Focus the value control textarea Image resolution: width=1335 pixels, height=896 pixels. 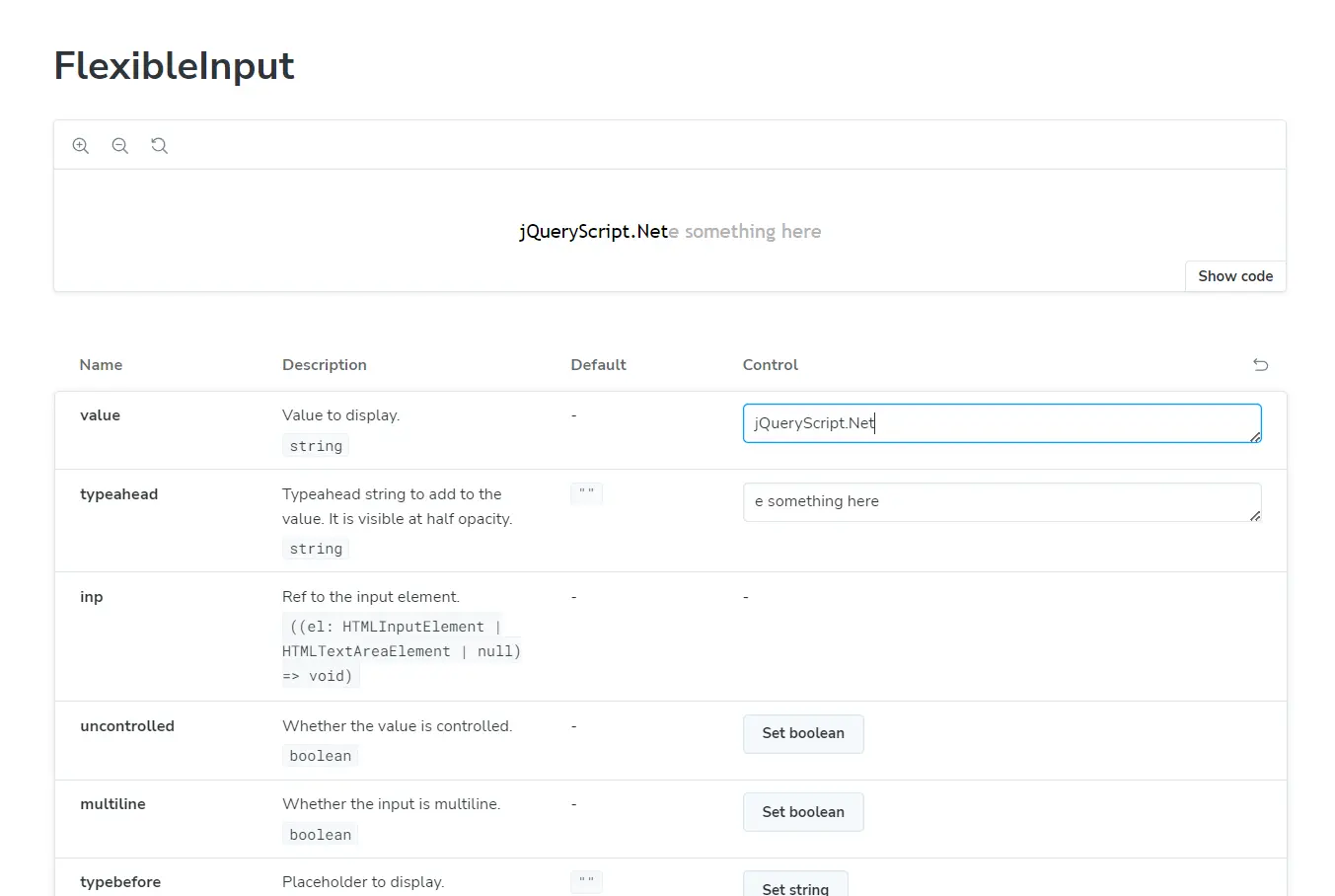click(1001, 423)
